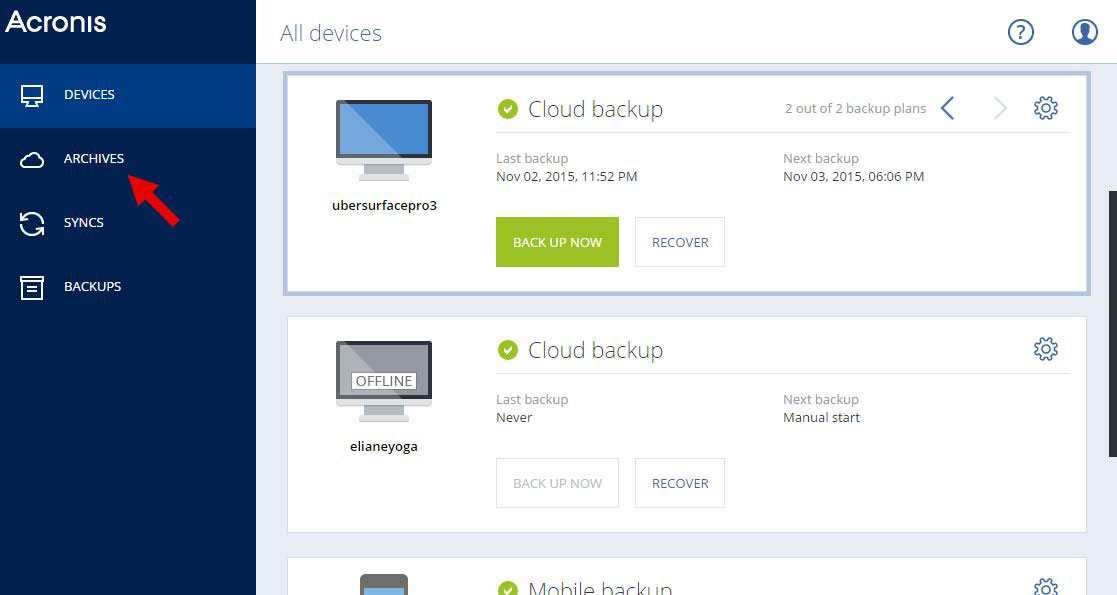Screen dimensions: 1117x595
Task: Click the 'Nov 03, 2015, 06:06 PM' value
Action: tap(853, 177)
